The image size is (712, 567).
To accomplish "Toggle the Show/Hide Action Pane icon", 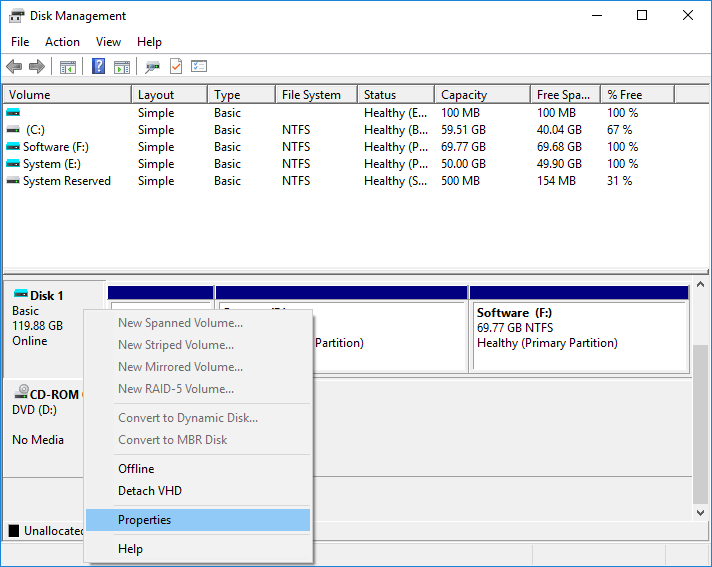I will click(x=122, y=67).
